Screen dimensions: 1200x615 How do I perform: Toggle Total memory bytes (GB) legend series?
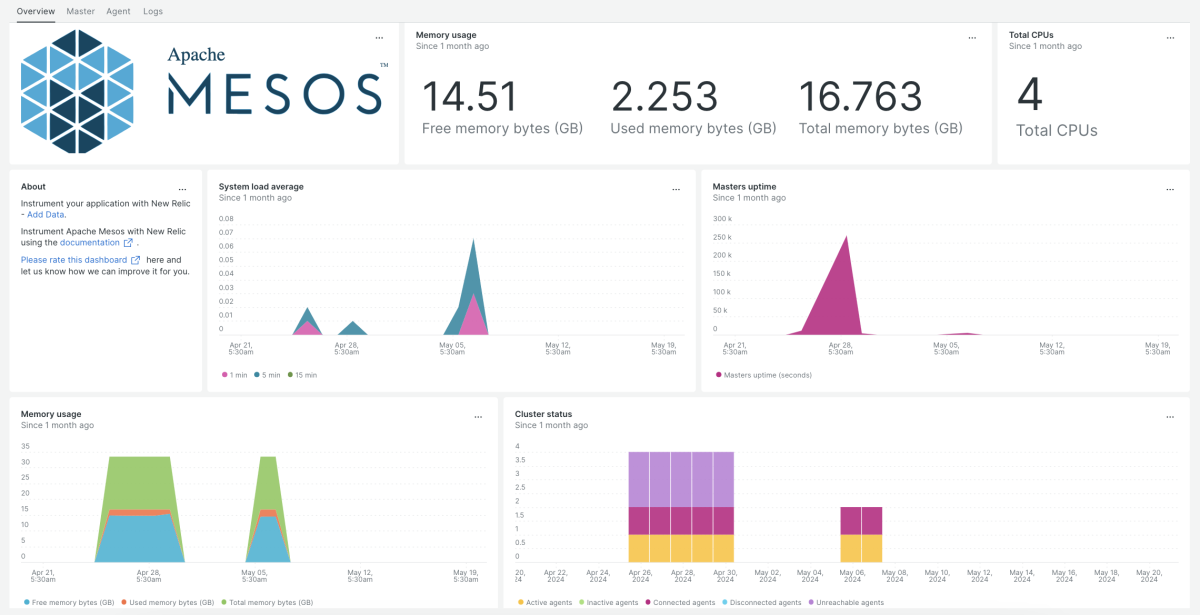[x=267, y=602]
